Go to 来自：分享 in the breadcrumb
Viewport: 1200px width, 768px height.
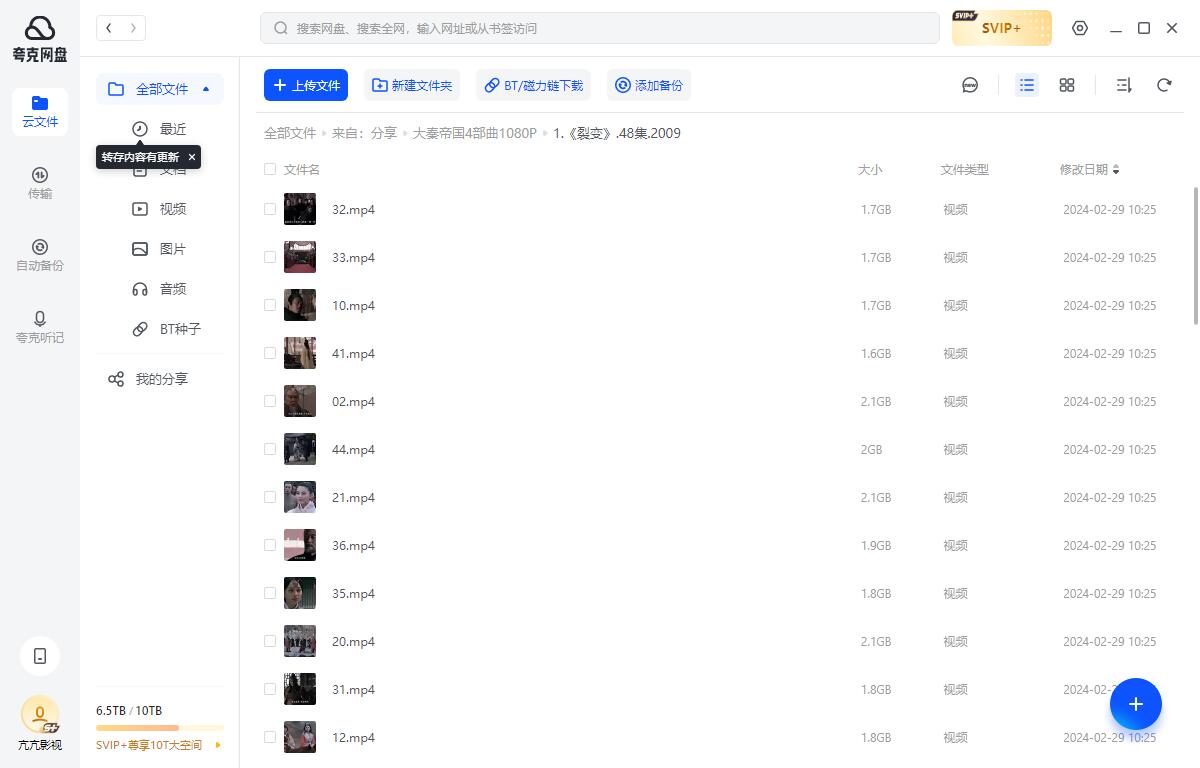(365, 133)
